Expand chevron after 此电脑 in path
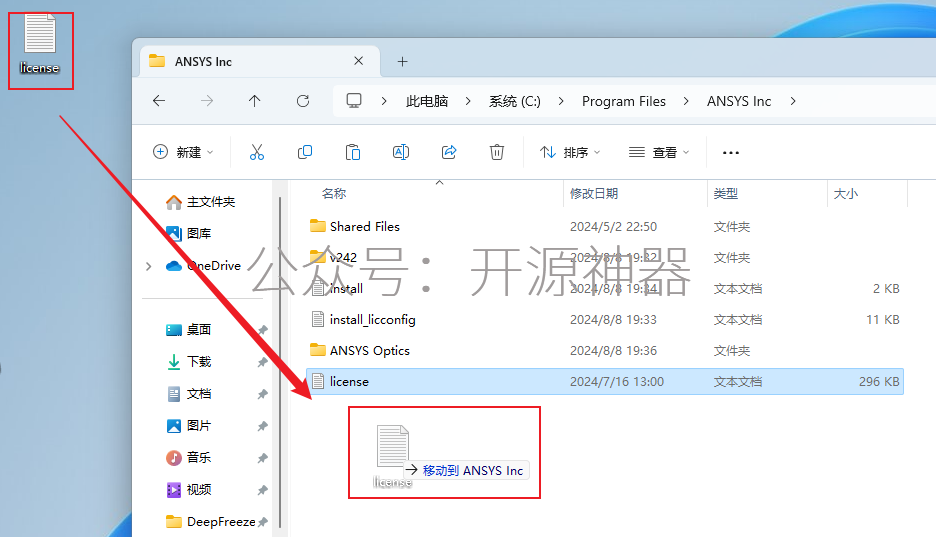 coord(468,101)
